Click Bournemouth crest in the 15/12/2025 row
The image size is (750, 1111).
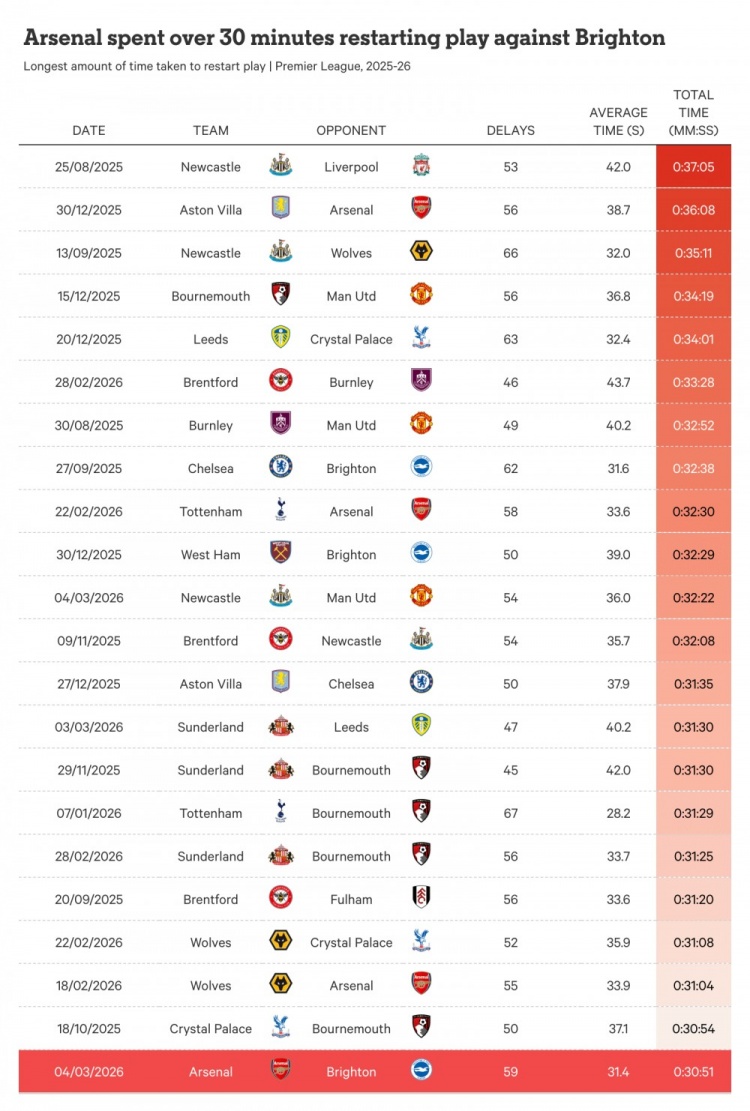(281, 295)
